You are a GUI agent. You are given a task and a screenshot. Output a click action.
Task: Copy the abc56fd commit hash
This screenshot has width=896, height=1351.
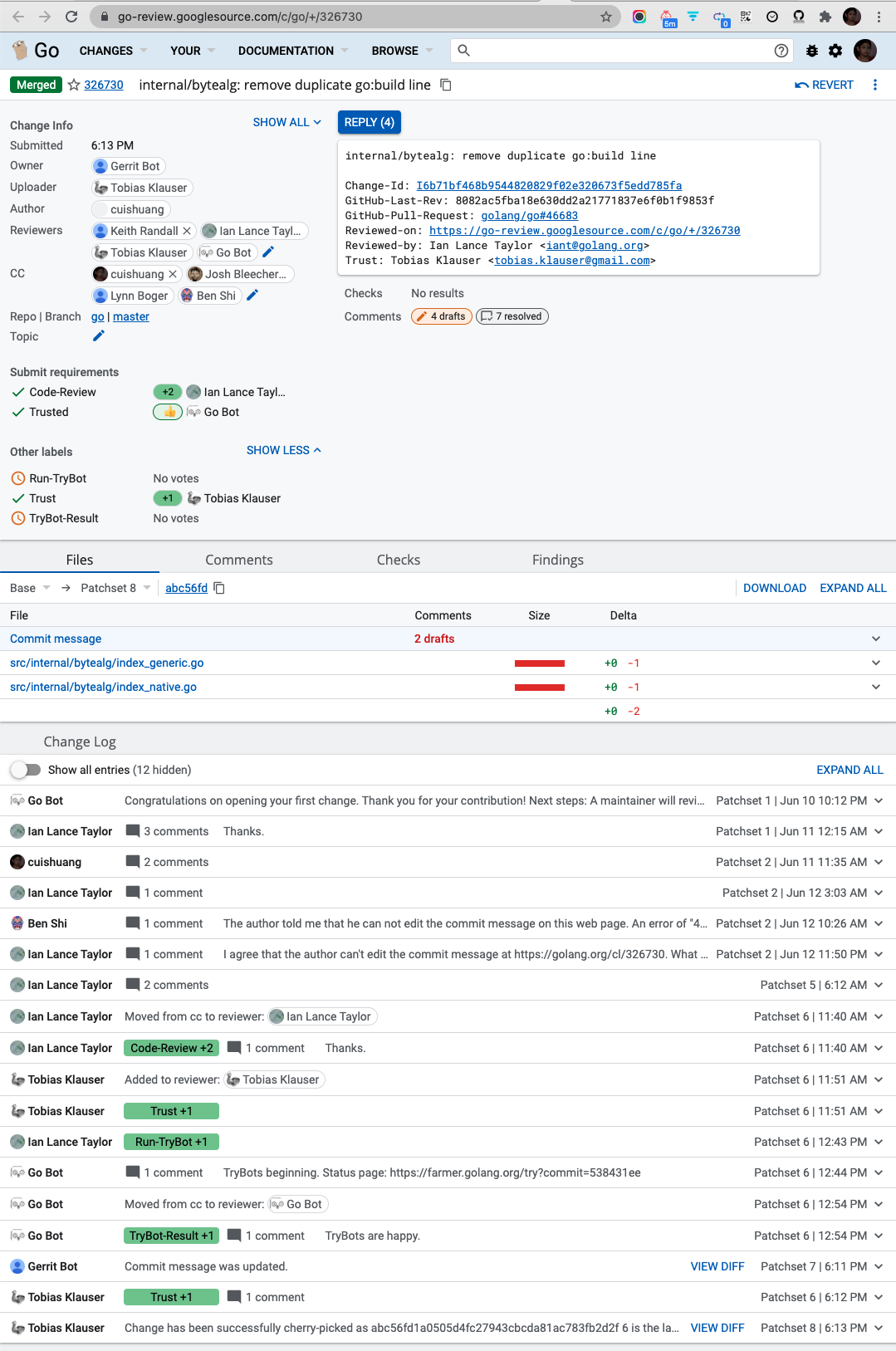click(x=220, y=588)
